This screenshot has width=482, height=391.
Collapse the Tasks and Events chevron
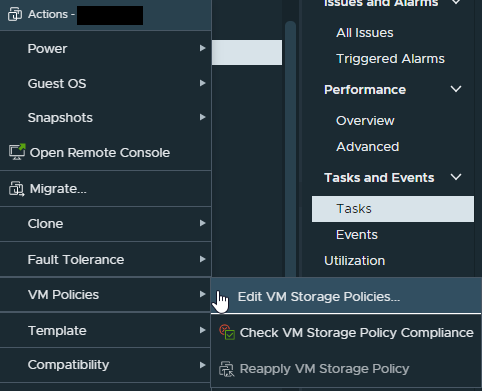(x=456, y=177)
